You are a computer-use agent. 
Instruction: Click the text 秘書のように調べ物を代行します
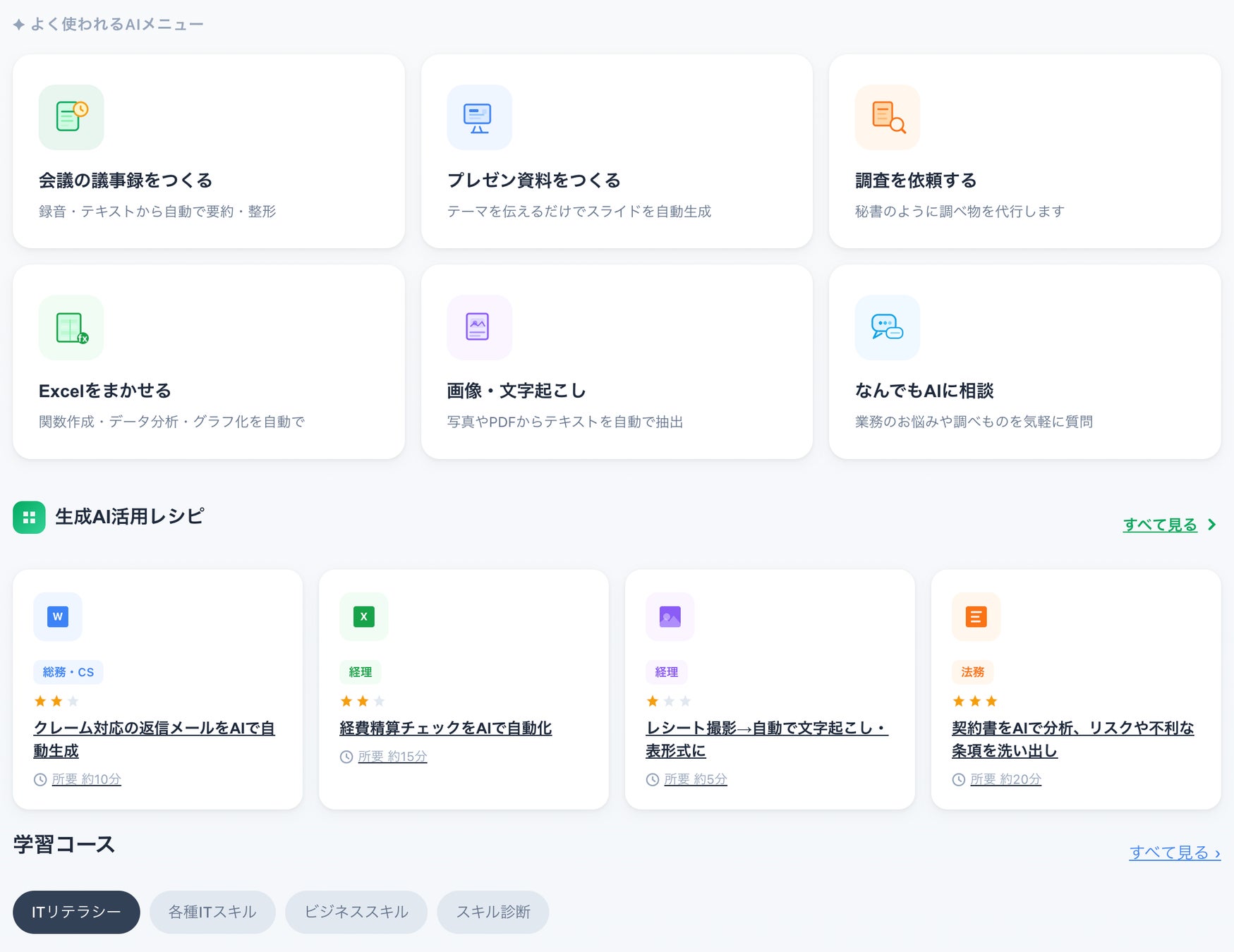point(960,212)
